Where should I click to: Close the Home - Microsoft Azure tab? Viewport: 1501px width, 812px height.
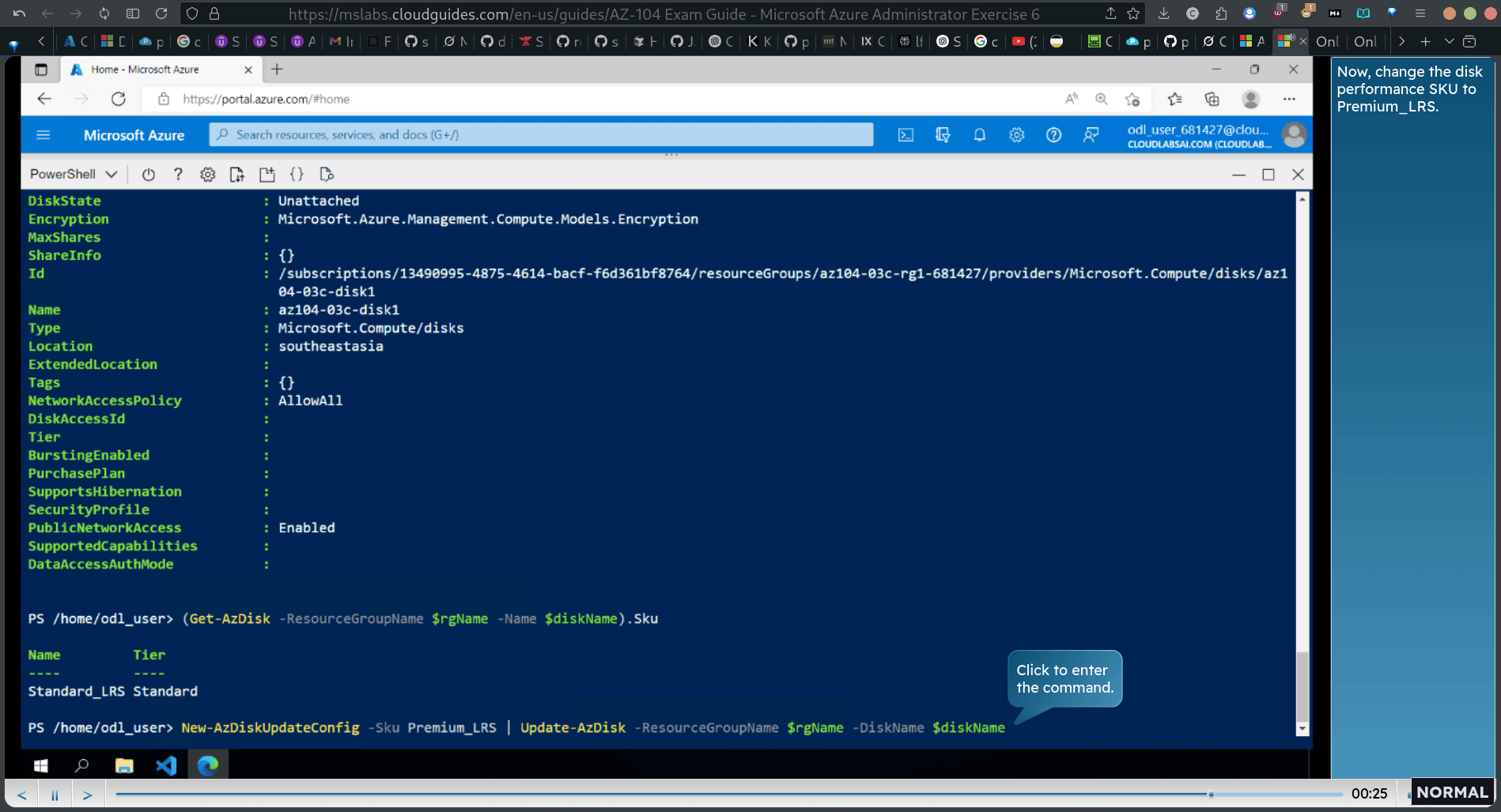(x=248, y=70)
